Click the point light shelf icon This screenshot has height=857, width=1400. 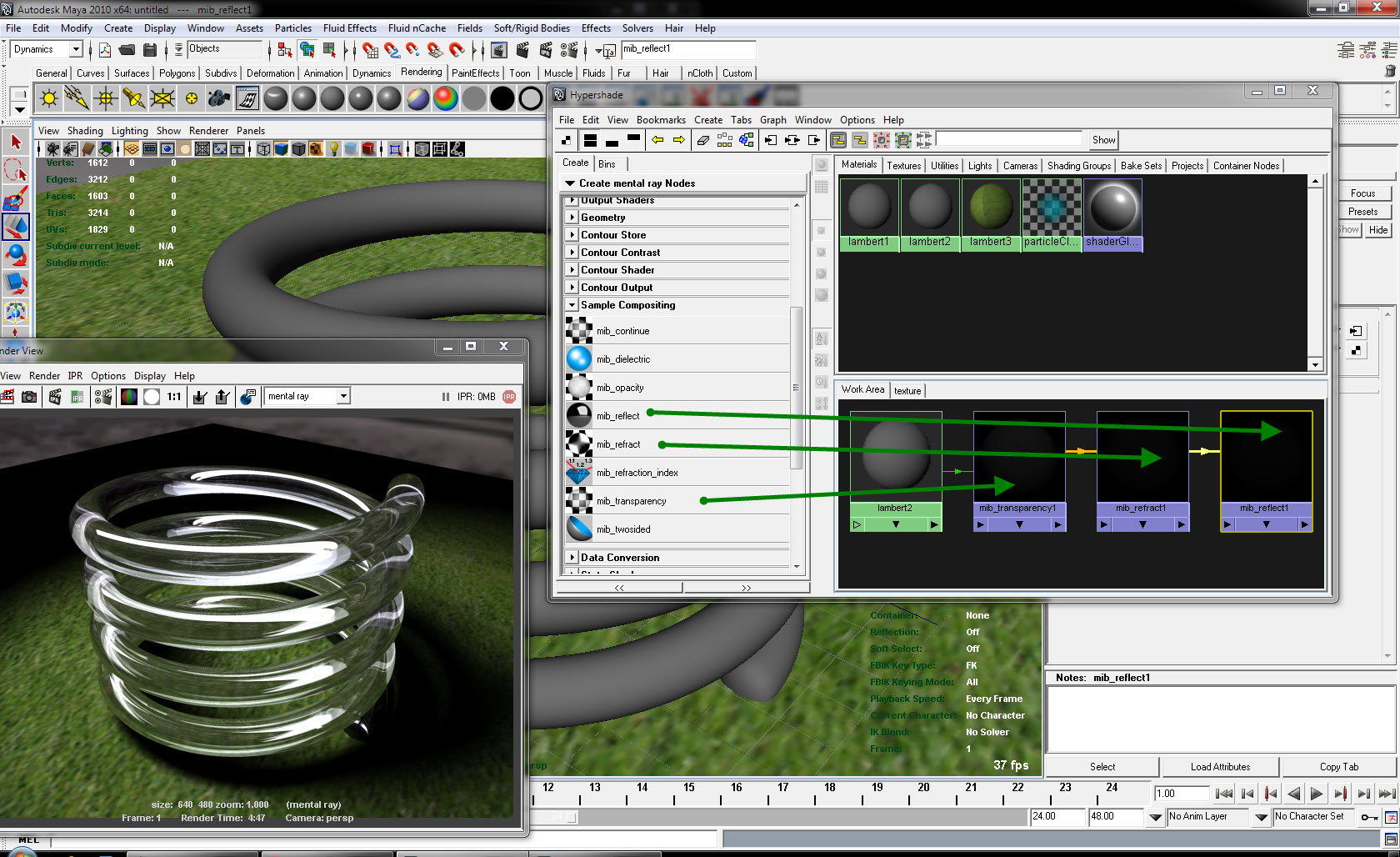[x=106, y=99]
